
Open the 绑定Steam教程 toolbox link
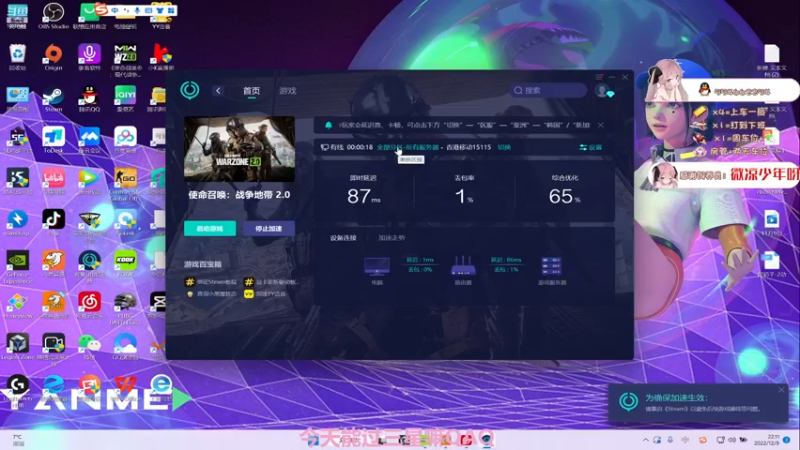[x=211, y=282]
